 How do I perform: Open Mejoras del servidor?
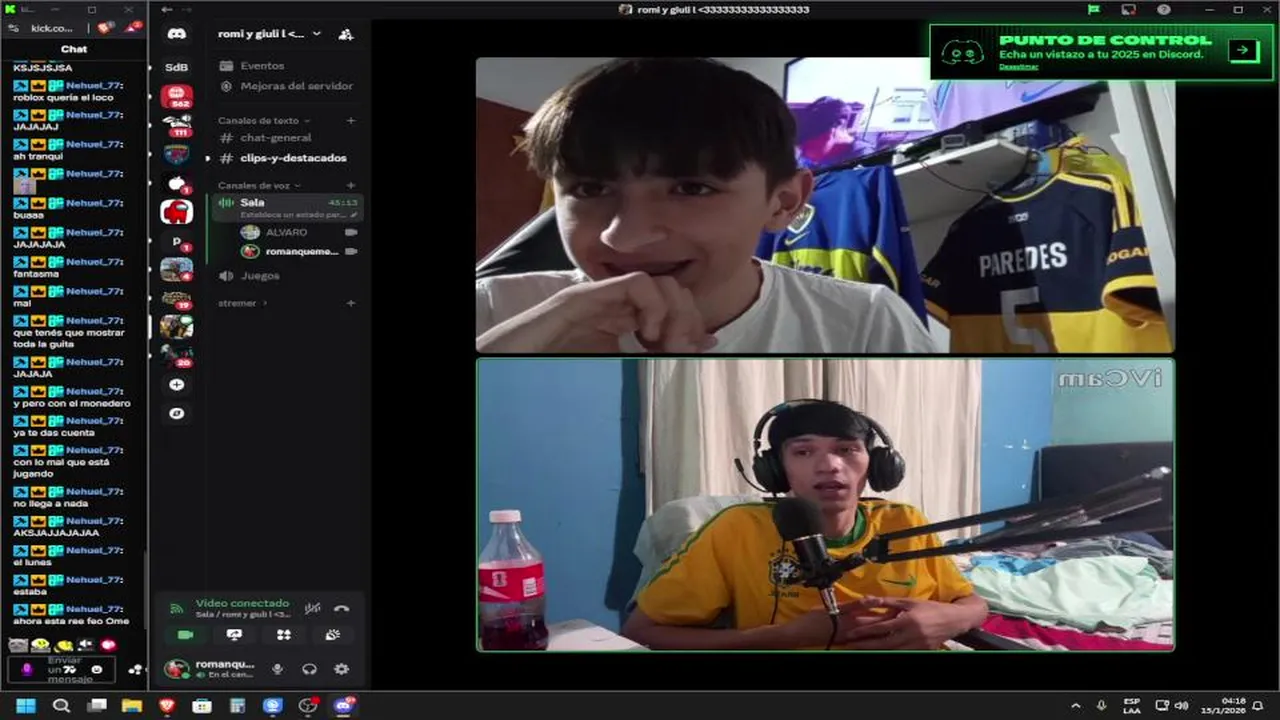tap(286, 86)
